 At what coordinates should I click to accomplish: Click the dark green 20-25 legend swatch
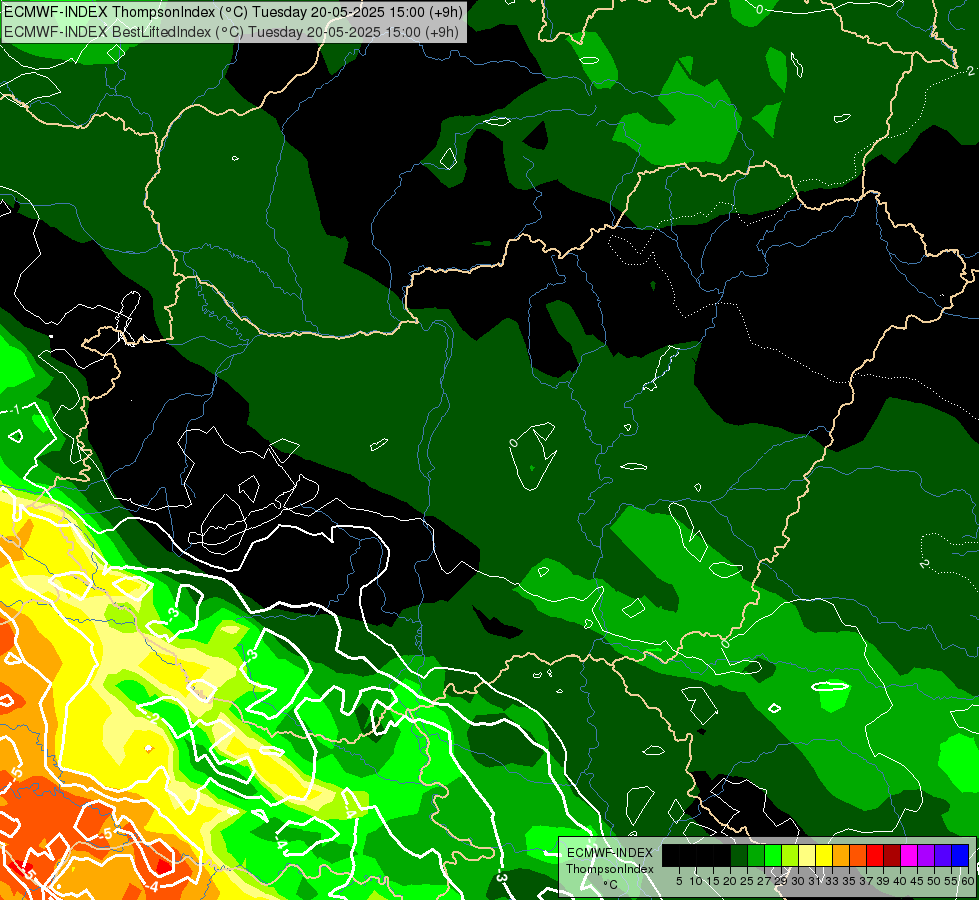tap(739, 855)
